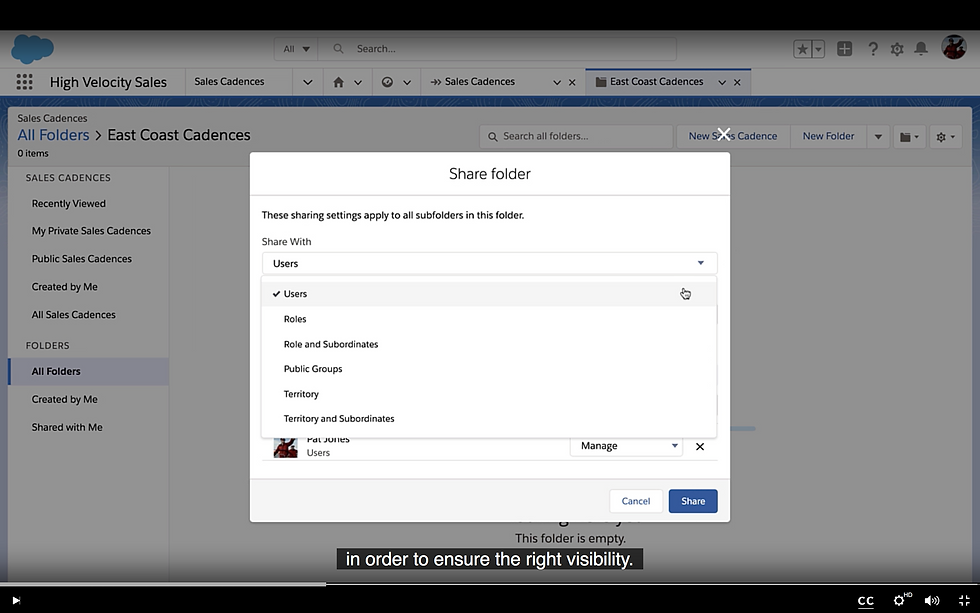The width and height of the screenshot is (980, 613).
Task: Click the favorites star icon
Action: pos(802,49)
